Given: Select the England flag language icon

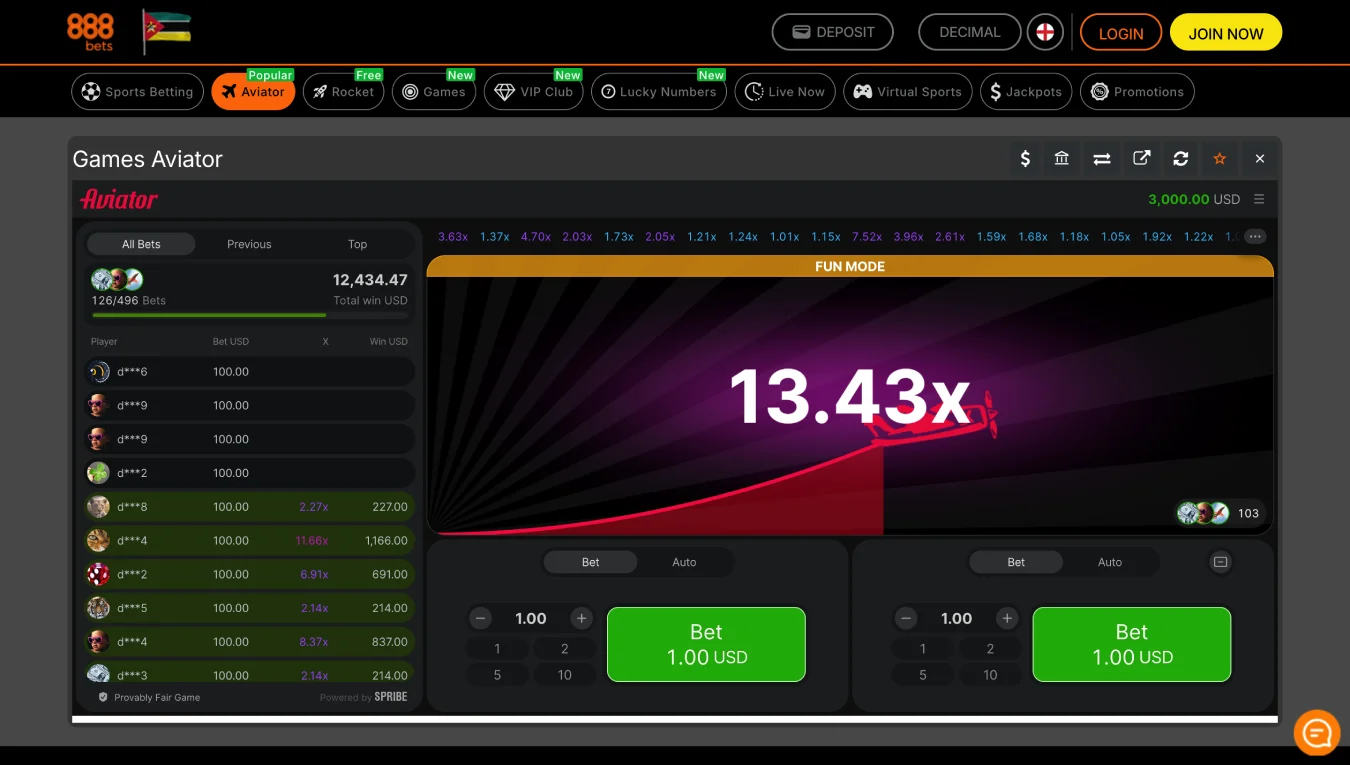Looking at the screenshot, I should tap(1045, 32).
